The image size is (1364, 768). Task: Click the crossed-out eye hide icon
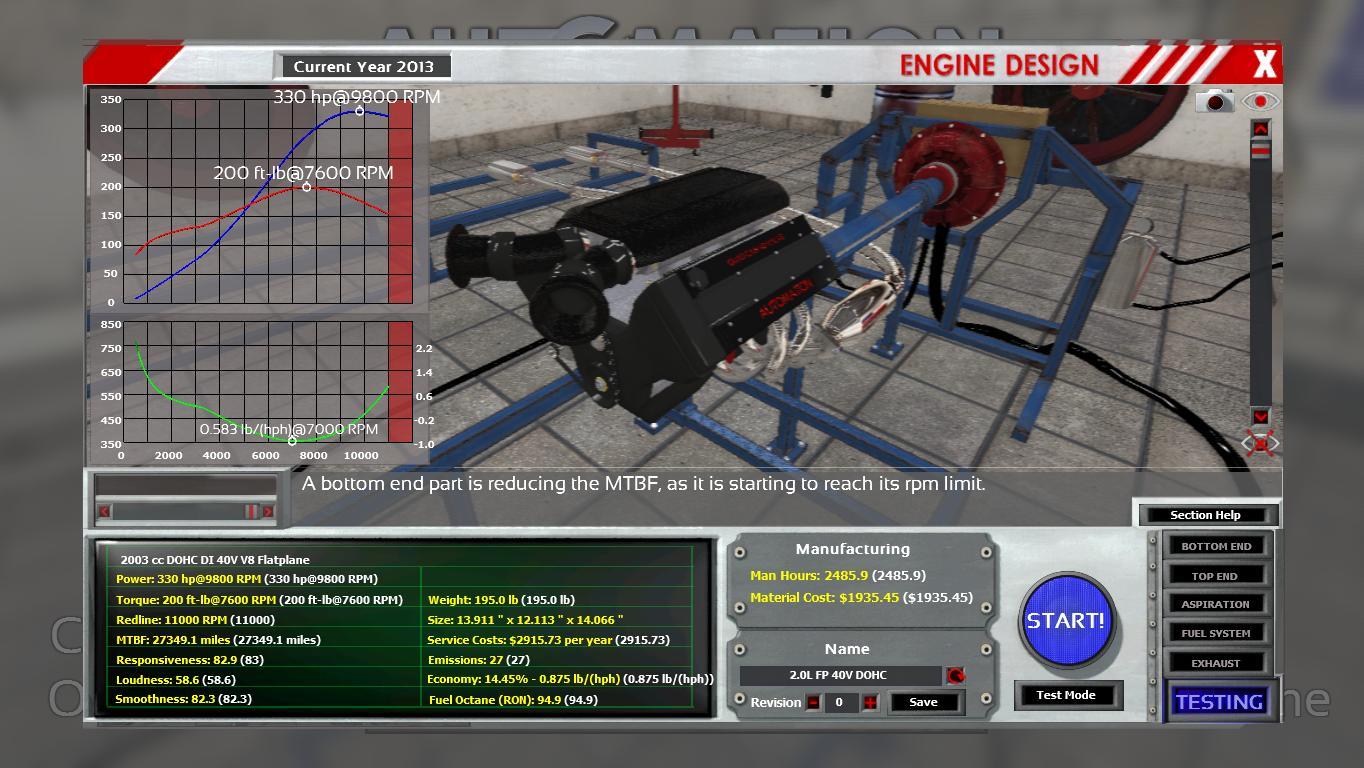(1260, 443)
